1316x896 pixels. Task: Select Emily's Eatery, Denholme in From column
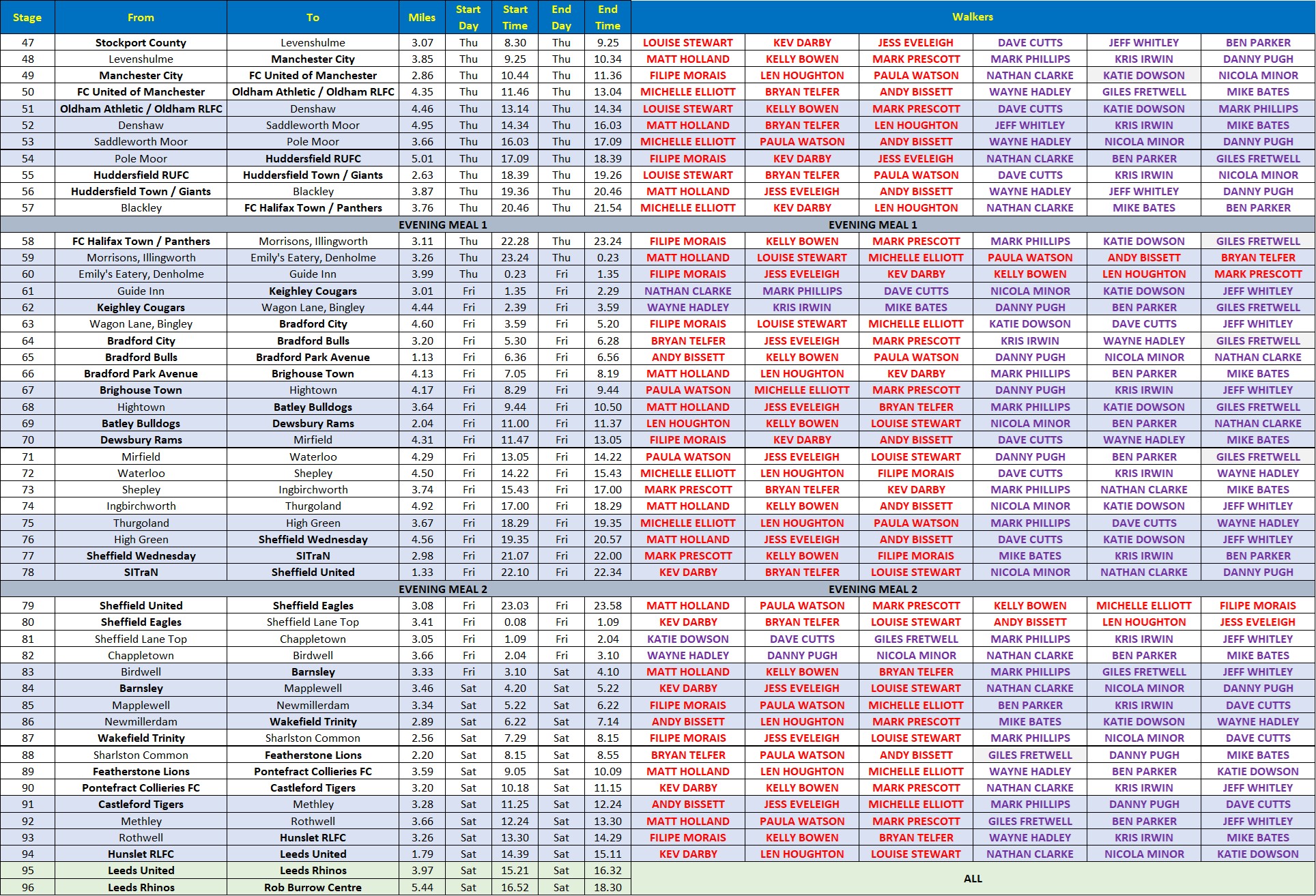(141, 274)
